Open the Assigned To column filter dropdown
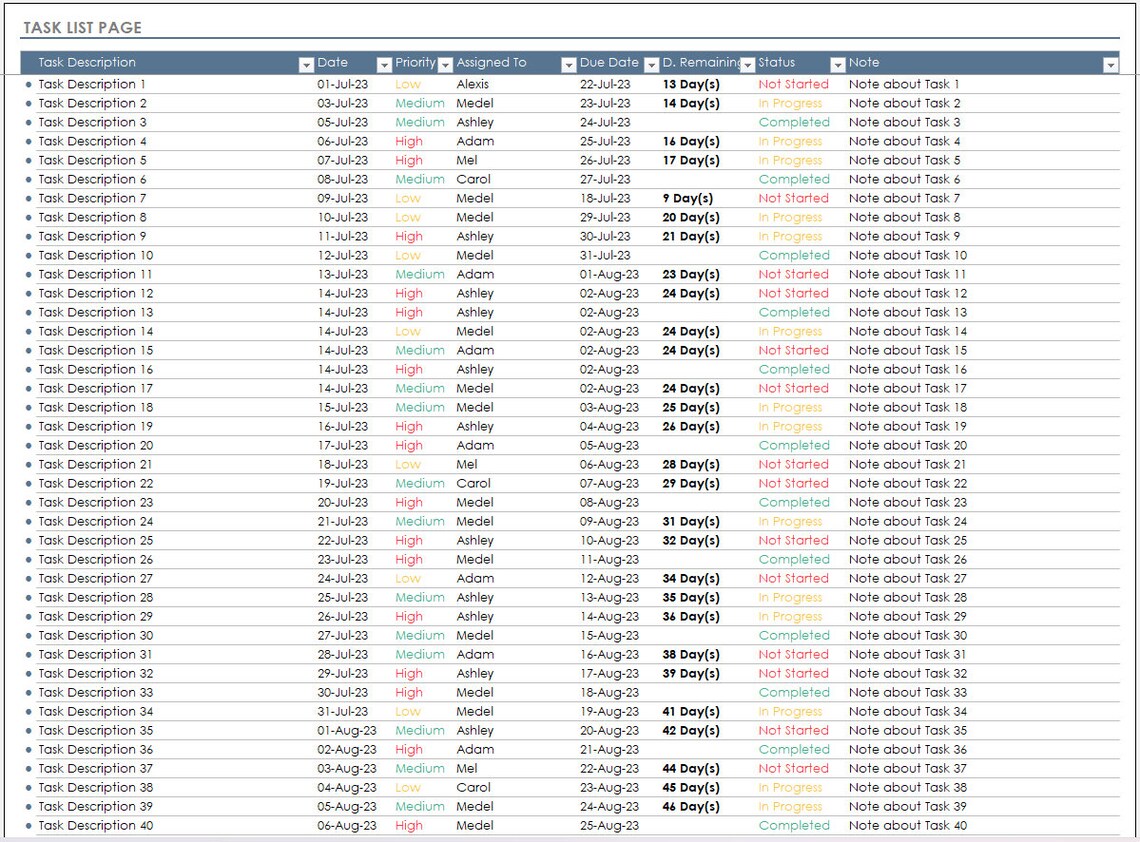 (x=567, y=62)
